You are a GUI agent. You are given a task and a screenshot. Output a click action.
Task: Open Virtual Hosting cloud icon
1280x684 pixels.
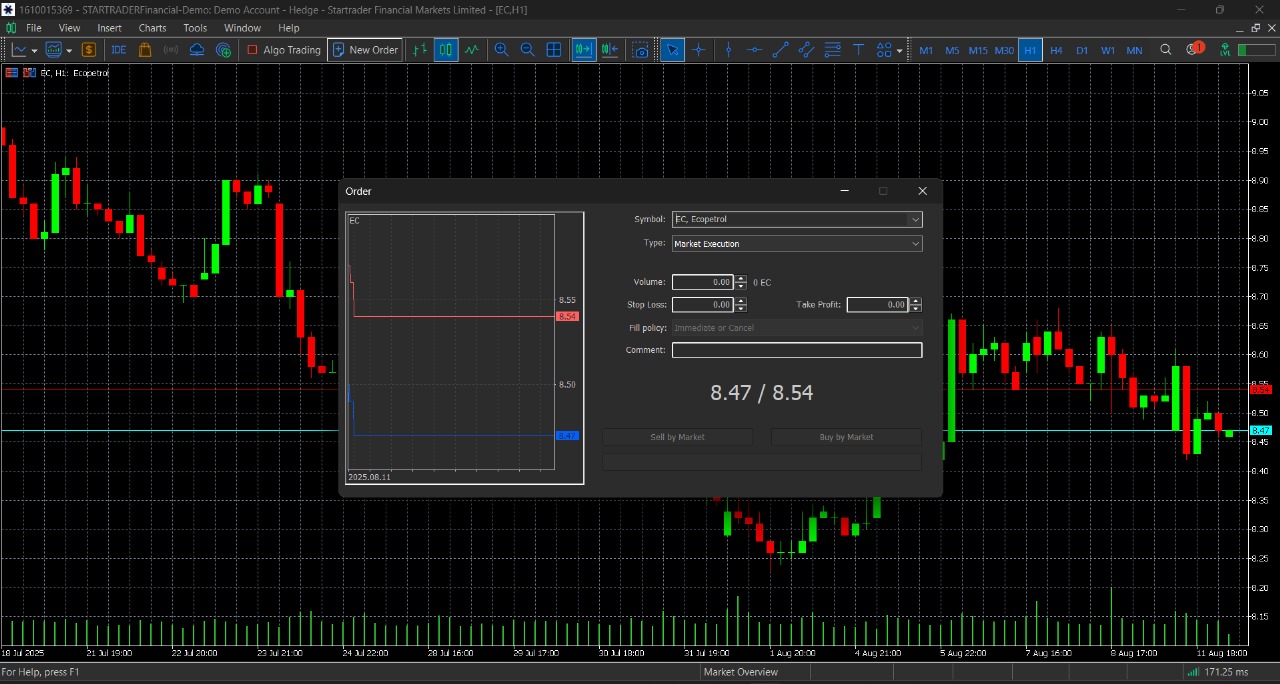pyautogui.click(x=196, y=50)
